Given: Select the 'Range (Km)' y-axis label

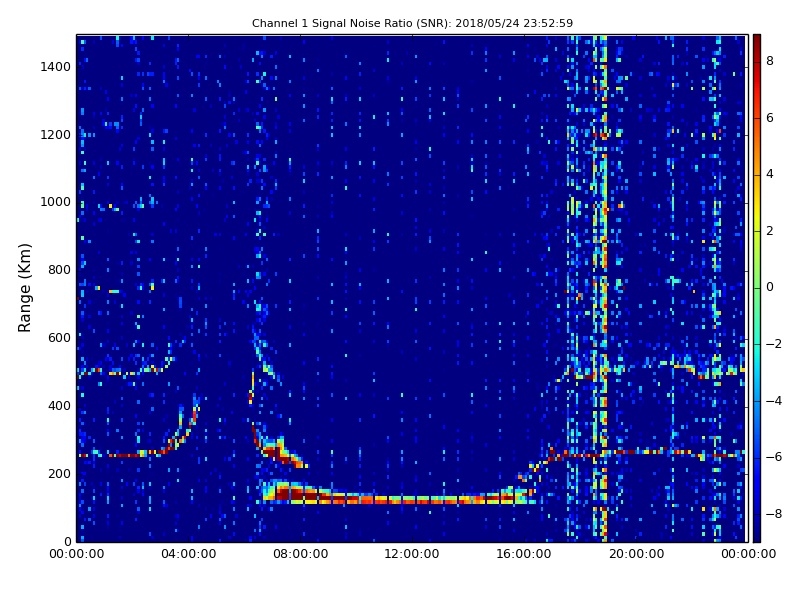Looking at the screenshot, I should 24,288.
